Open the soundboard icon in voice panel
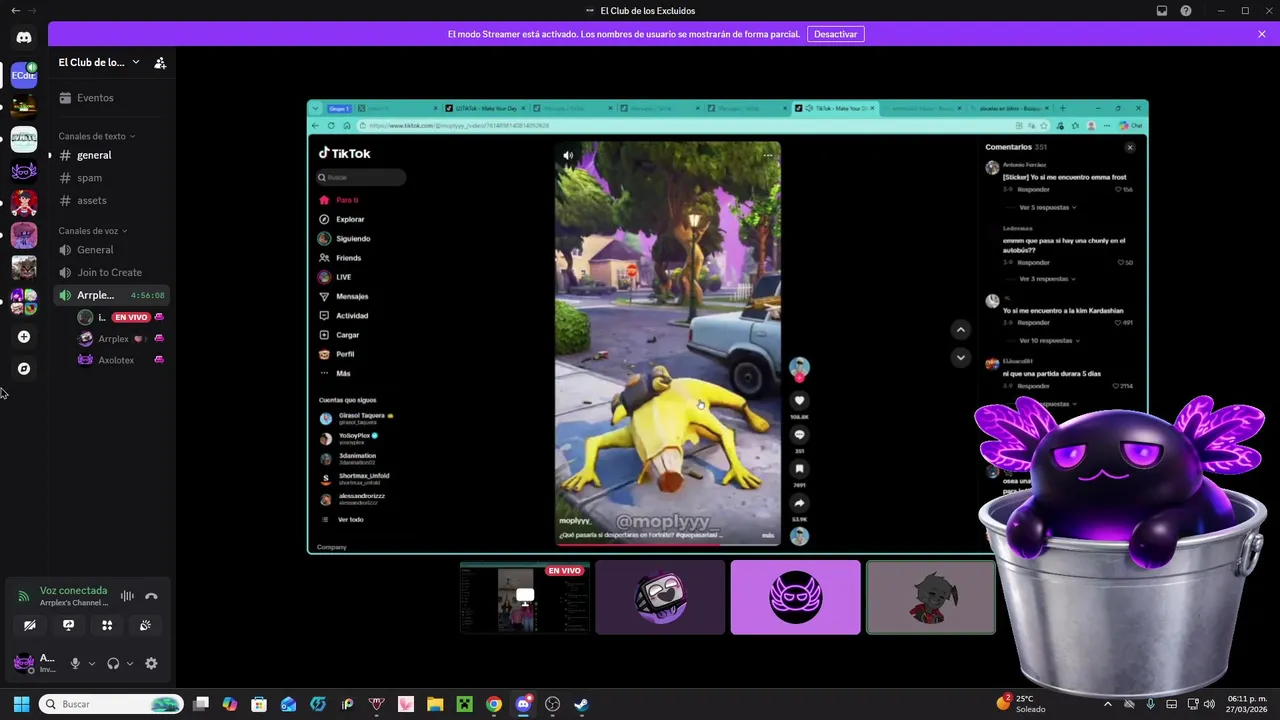The image size is (1280, 720). point(145,626)
